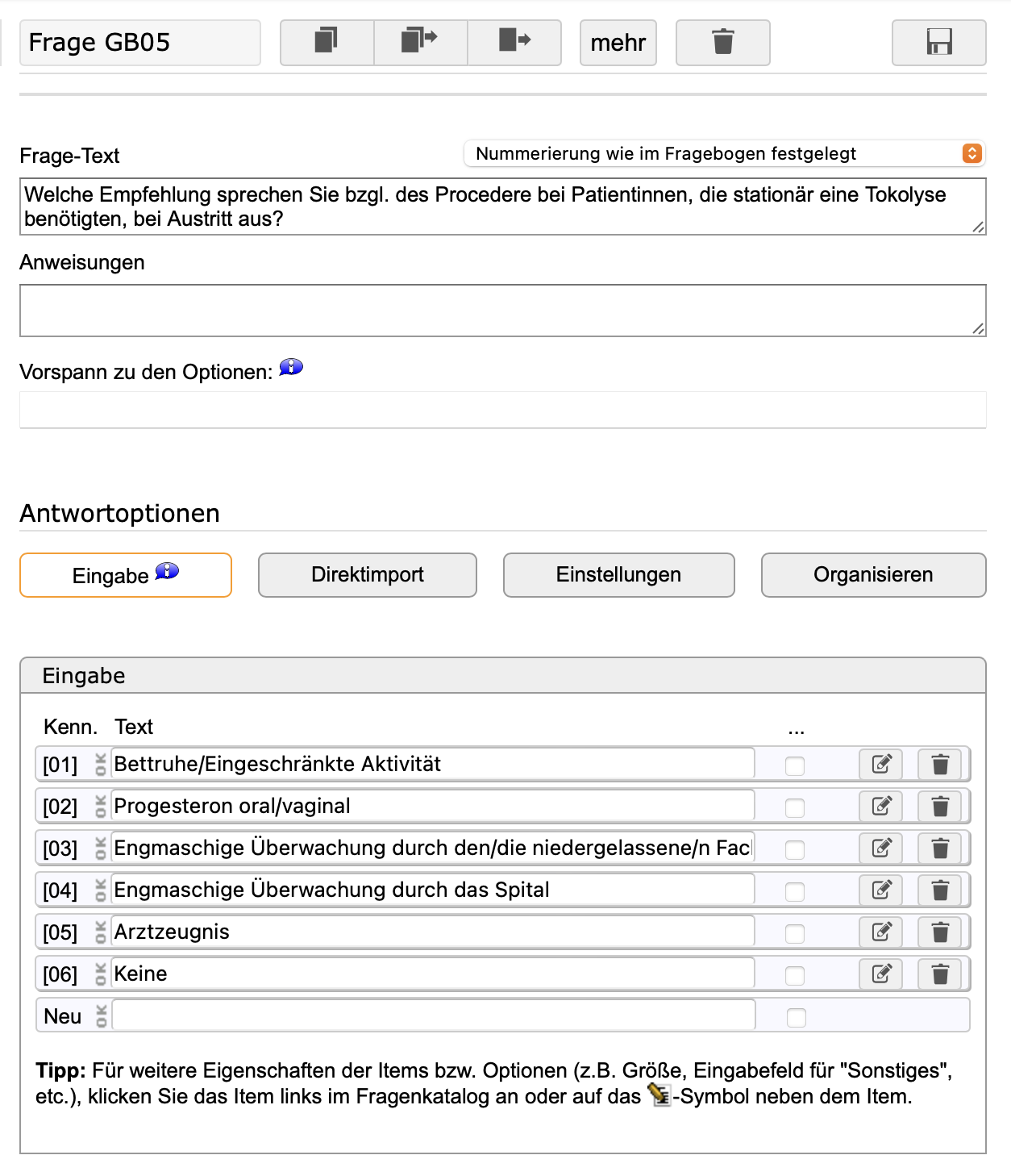Click the info icon on the Eingabe tab
The height and width of the screenshot is (1176, 1011).
(167, 571)
